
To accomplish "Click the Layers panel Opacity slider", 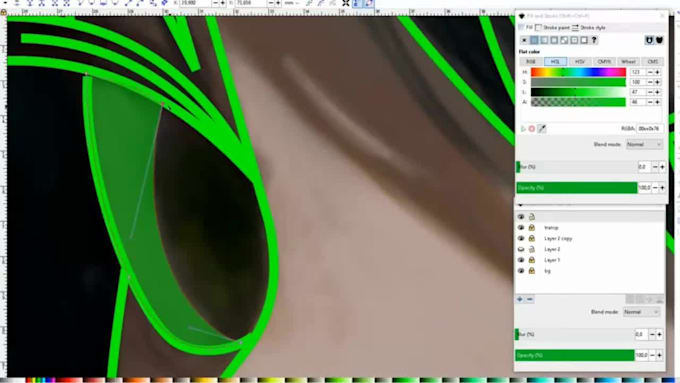I will coord(575,355).
